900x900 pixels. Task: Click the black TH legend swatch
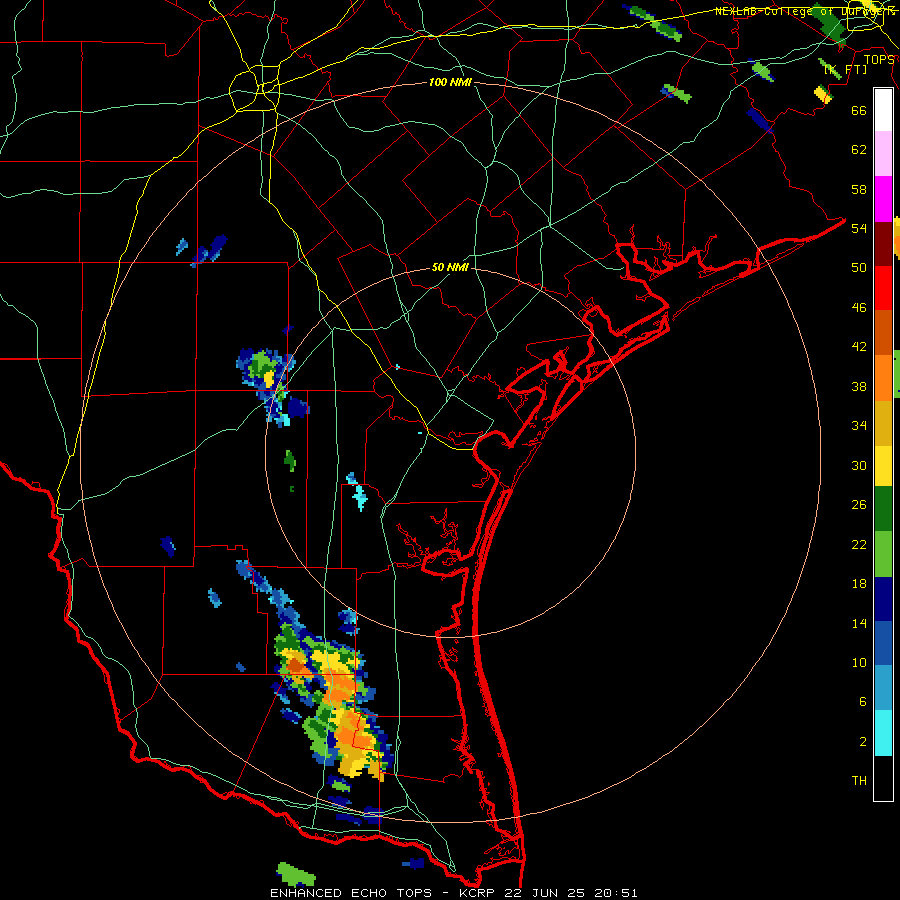(x=883, y=778)
